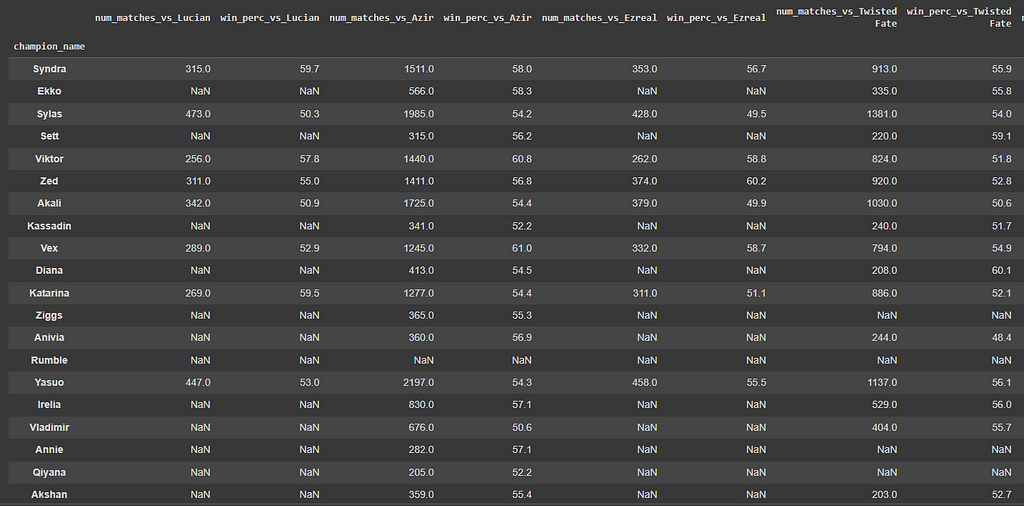Image resolution: width=1024 pixels, height=506 pixels.
Task: Select the Syndra row label
Action: pos(49,69)
